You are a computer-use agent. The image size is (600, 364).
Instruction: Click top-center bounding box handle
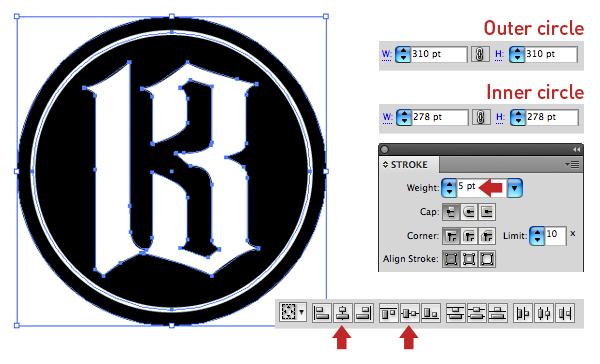coord(172,16)
